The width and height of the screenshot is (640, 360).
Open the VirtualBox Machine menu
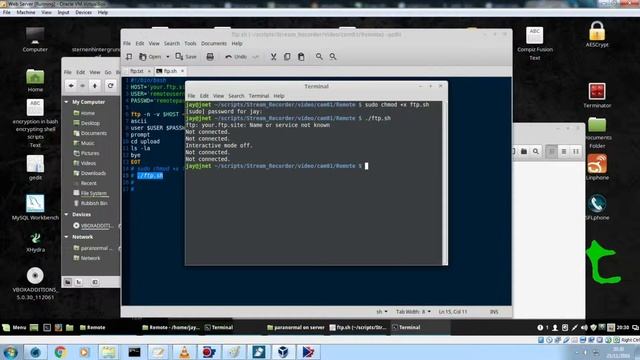[x=26, y=12]
